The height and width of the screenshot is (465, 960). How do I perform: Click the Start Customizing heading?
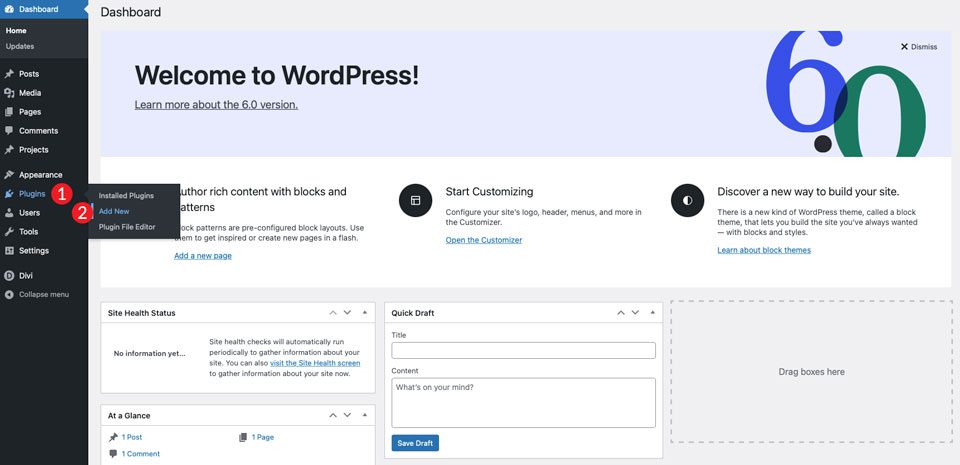coord(489,192)
